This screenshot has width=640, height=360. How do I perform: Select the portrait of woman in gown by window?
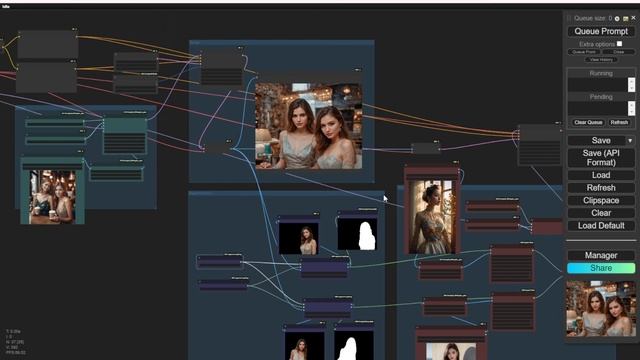[432, 217]
